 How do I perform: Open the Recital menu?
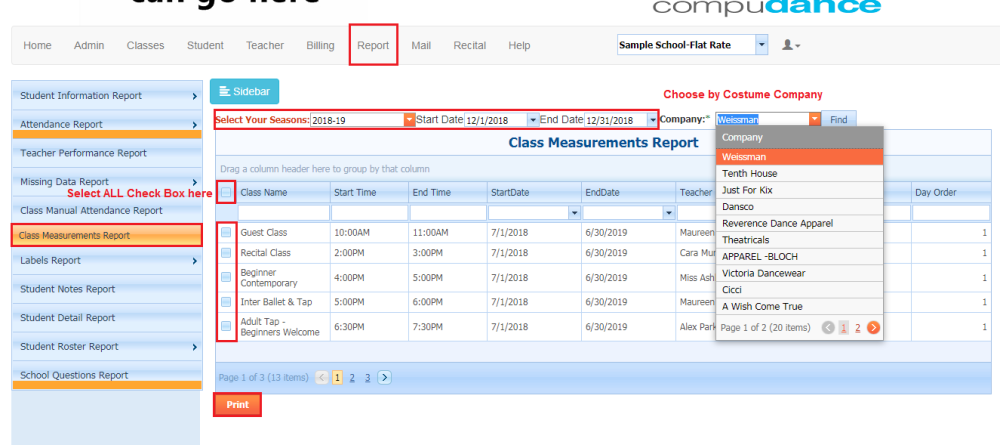pyautogui.click(x=469, y=45)
